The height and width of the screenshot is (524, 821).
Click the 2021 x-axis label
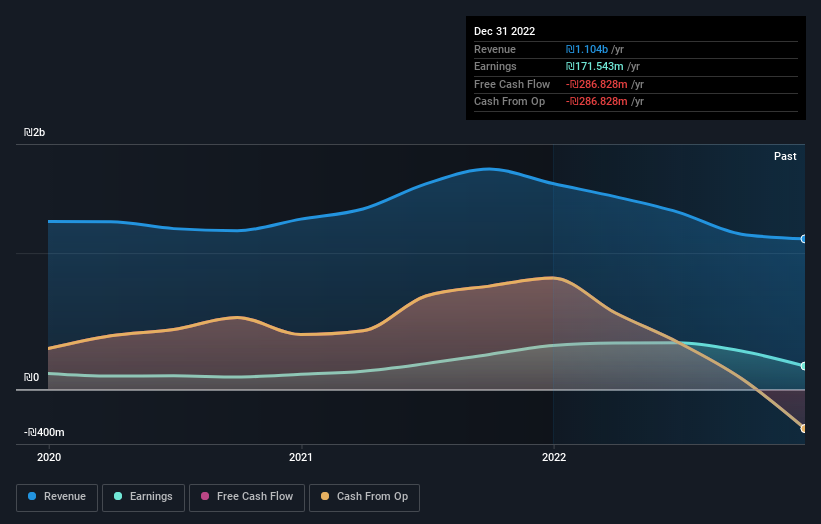point(301,457)
